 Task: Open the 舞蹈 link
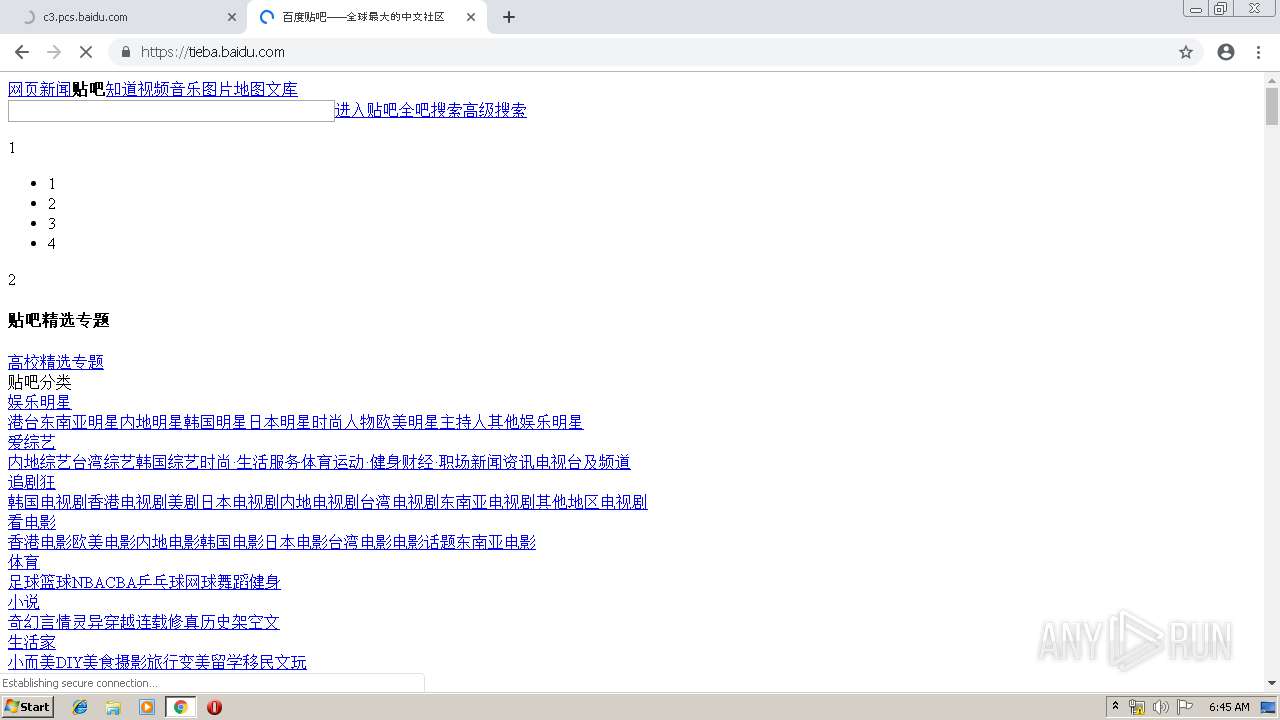(233, 582)
